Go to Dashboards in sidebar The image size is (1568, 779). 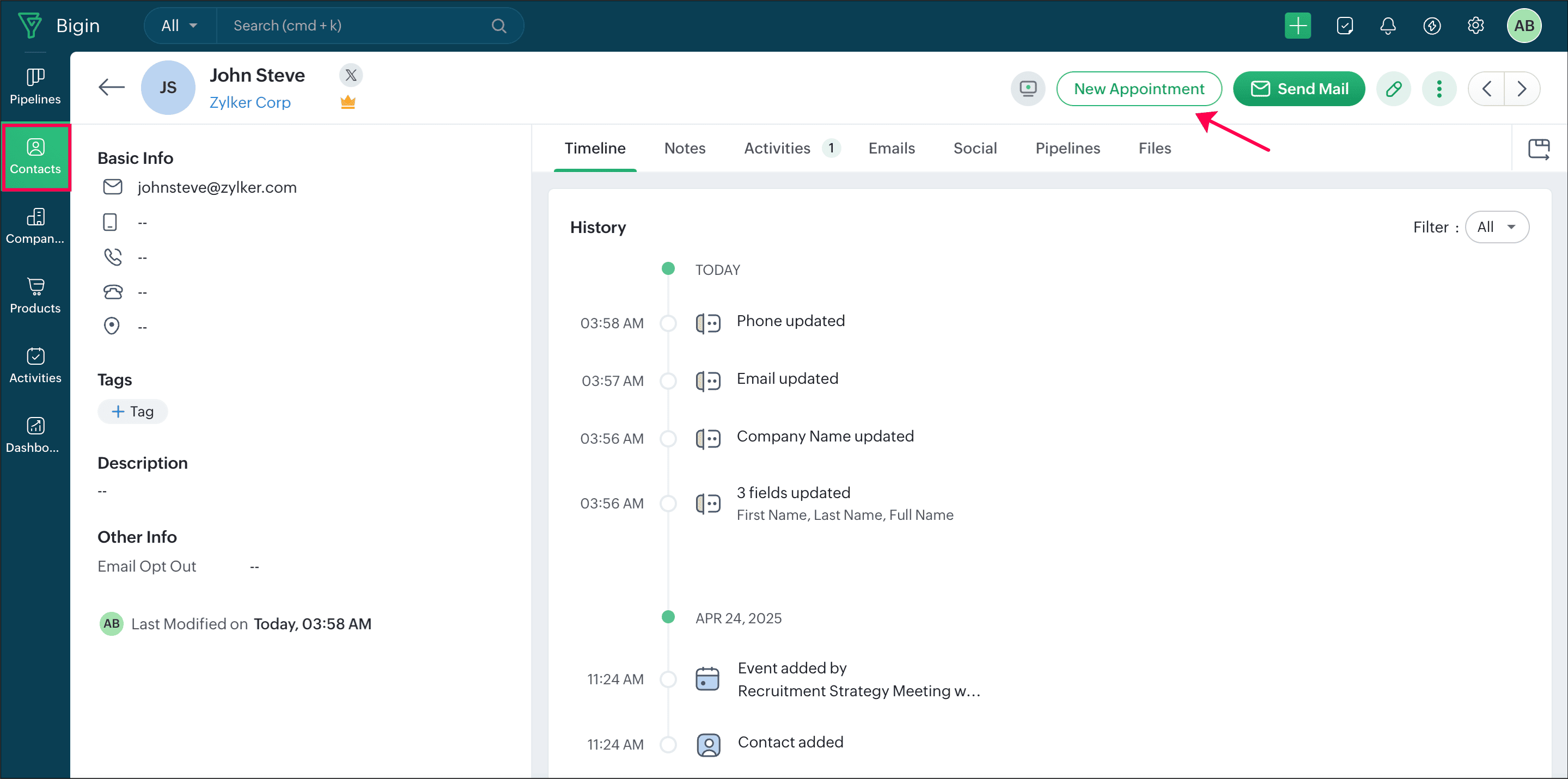click(35, 435)
